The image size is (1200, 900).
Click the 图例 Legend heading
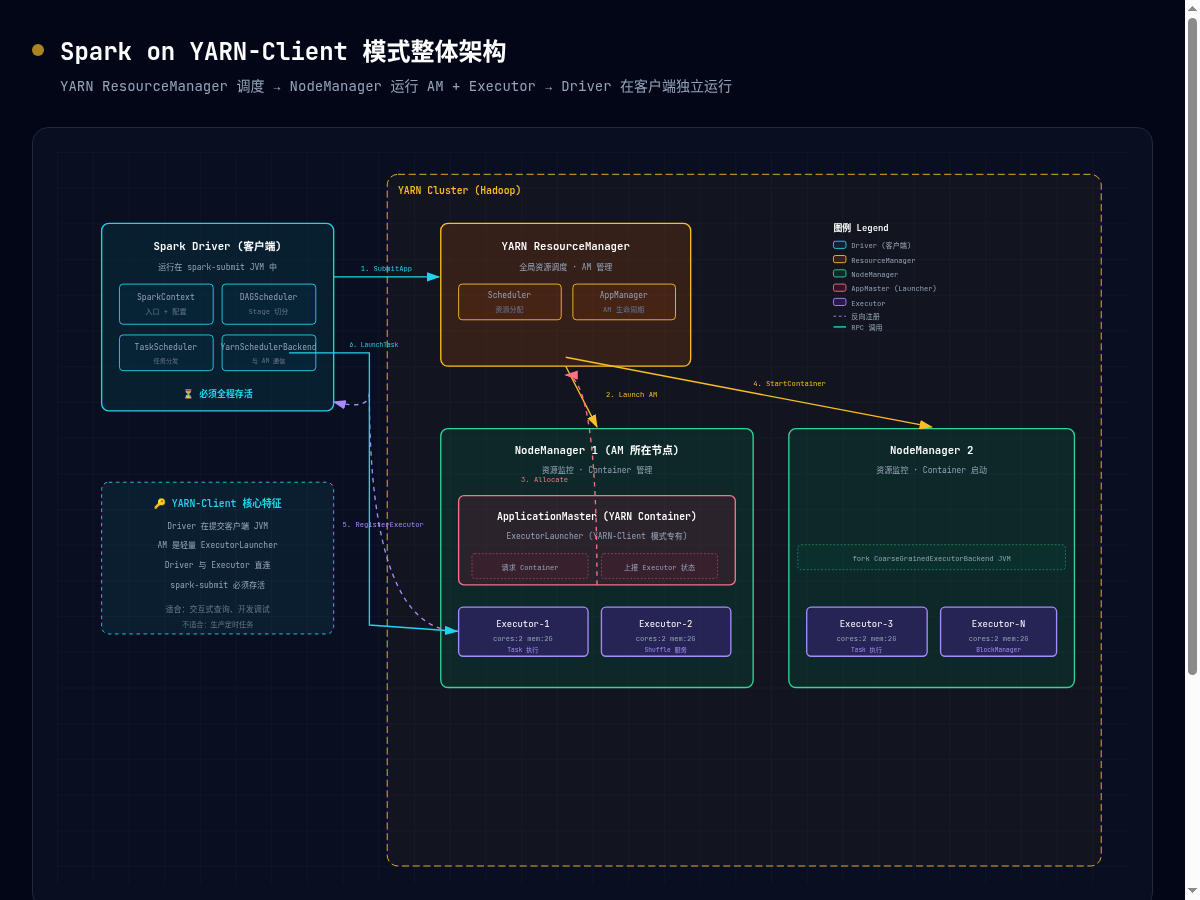861,228
